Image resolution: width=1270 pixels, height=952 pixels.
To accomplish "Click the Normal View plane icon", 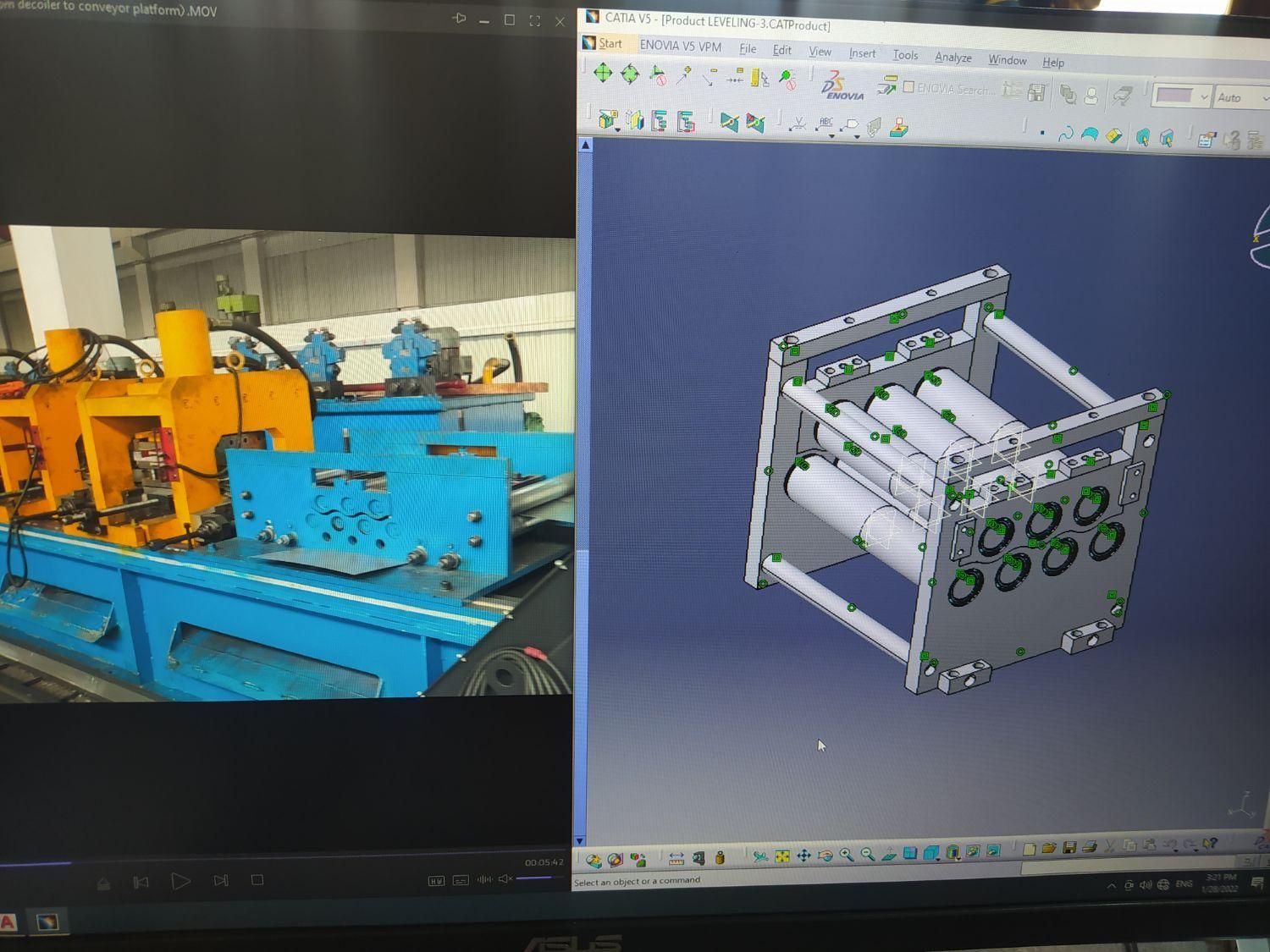I will pyautogui.click(x=888, y=853).
